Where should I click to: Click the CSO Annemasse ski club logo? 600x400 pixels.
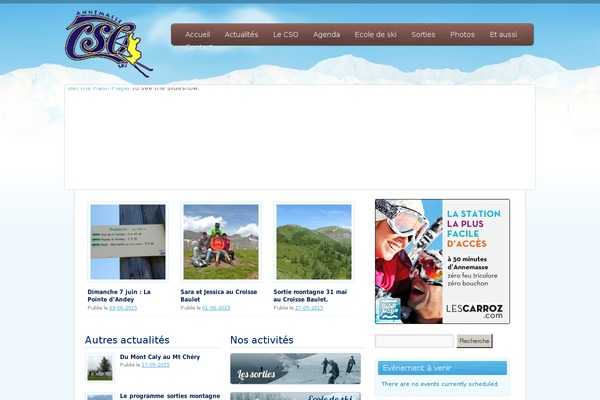(x=109, y=44)
